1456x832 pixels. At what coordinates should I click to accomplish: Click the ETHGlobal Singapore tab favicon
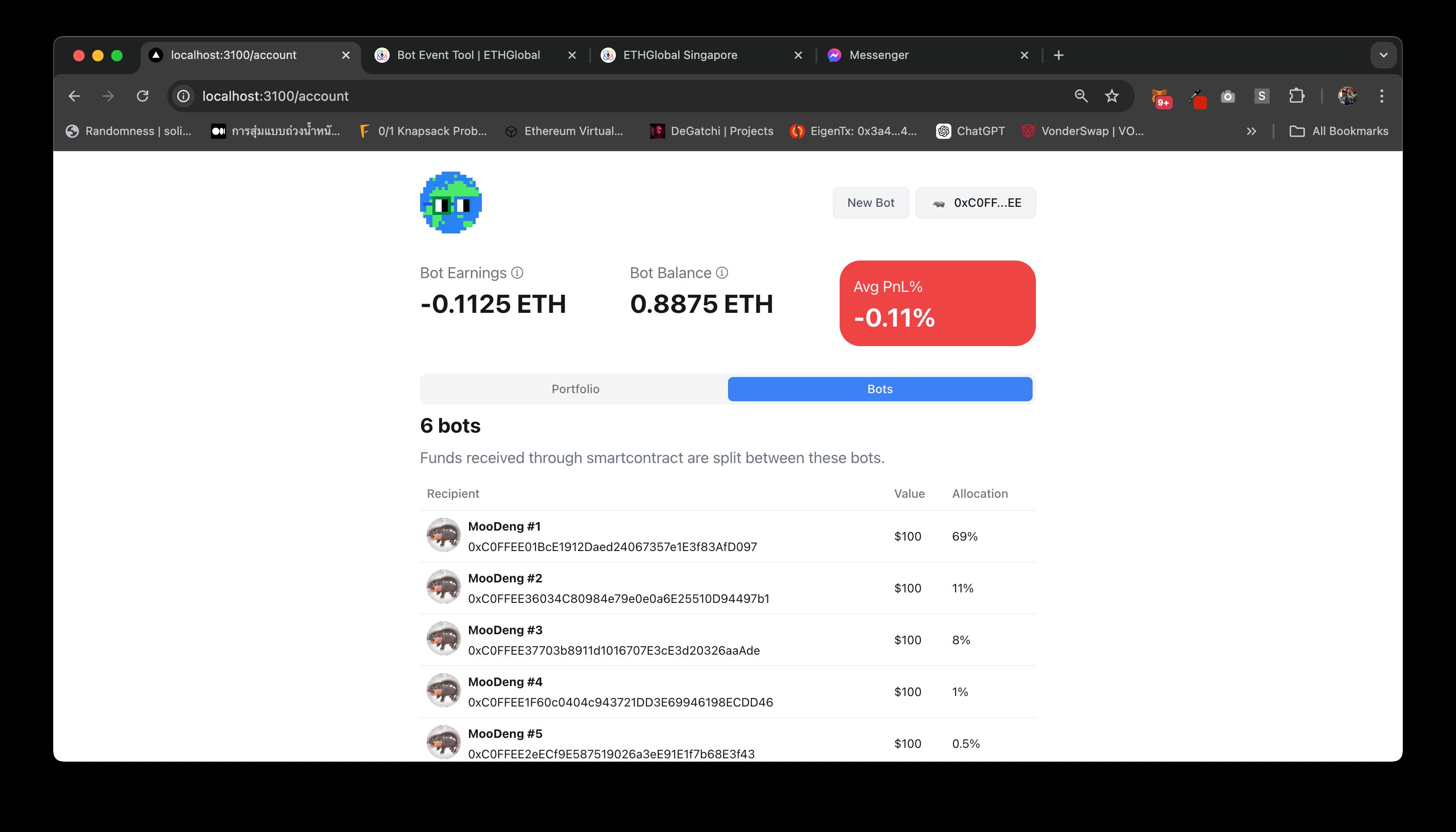607,54
